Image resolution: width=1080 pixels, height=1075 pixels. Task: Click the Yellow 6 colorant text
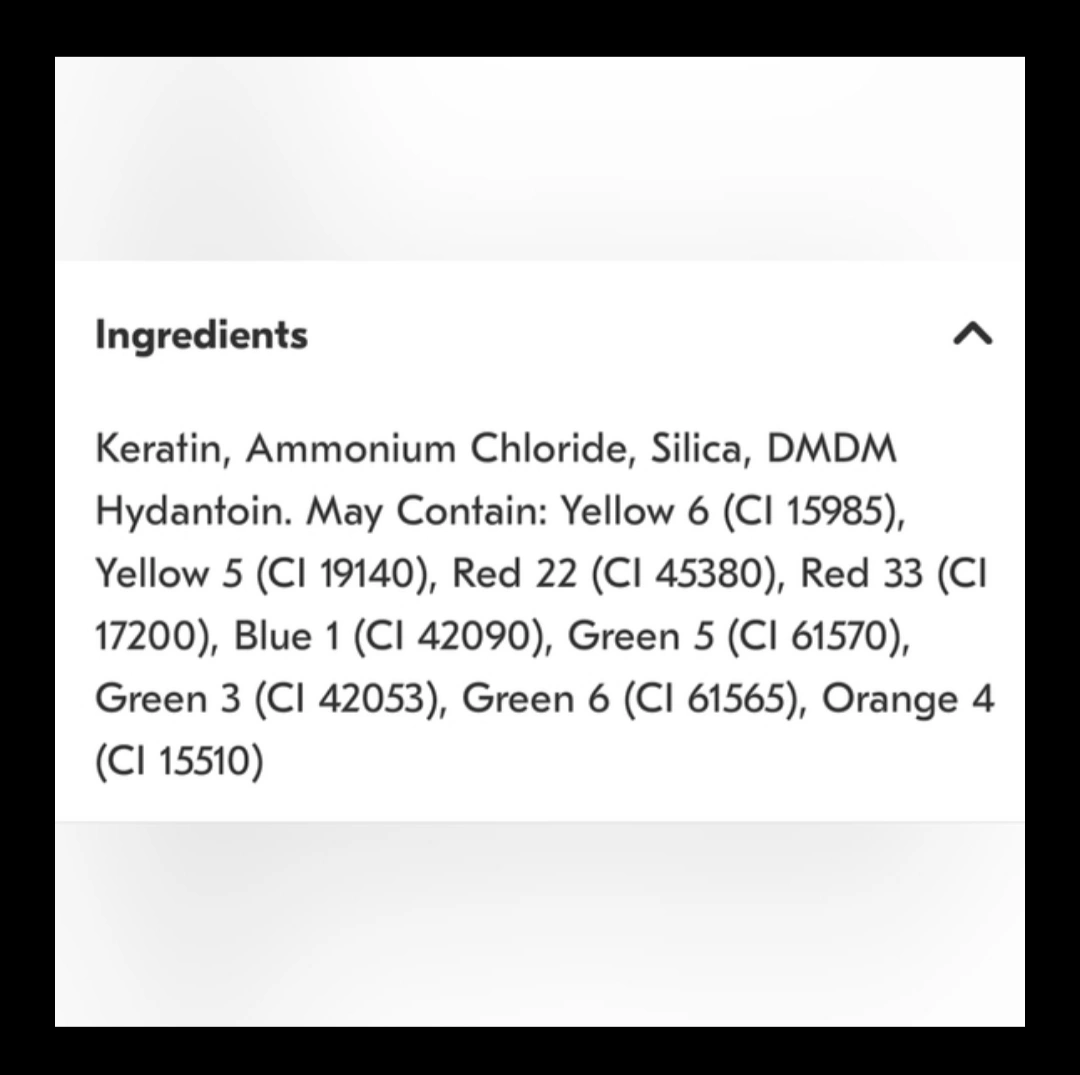pos(633,512)
